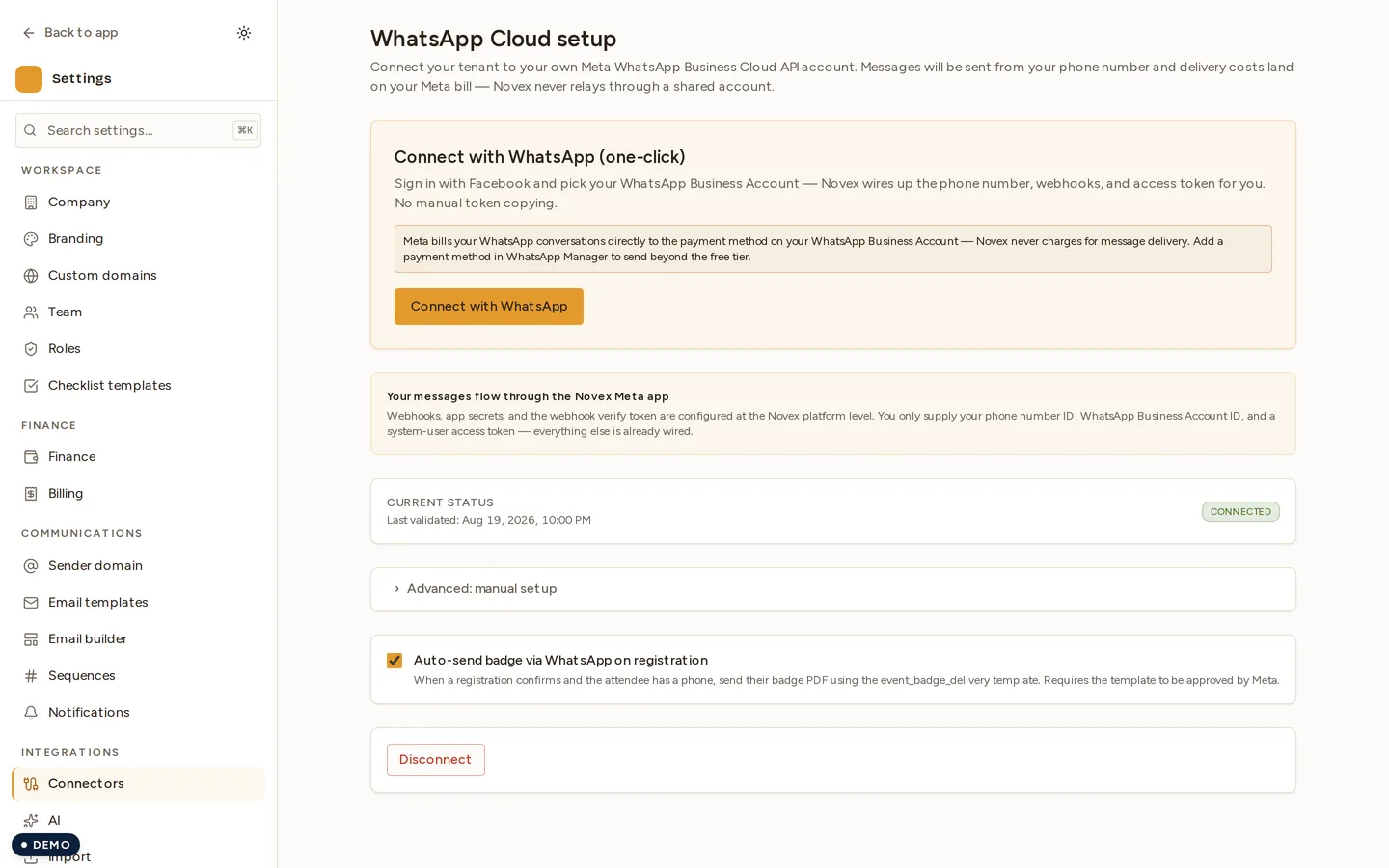
Task: Open Checklist templates page
Action: pos(138,386)
